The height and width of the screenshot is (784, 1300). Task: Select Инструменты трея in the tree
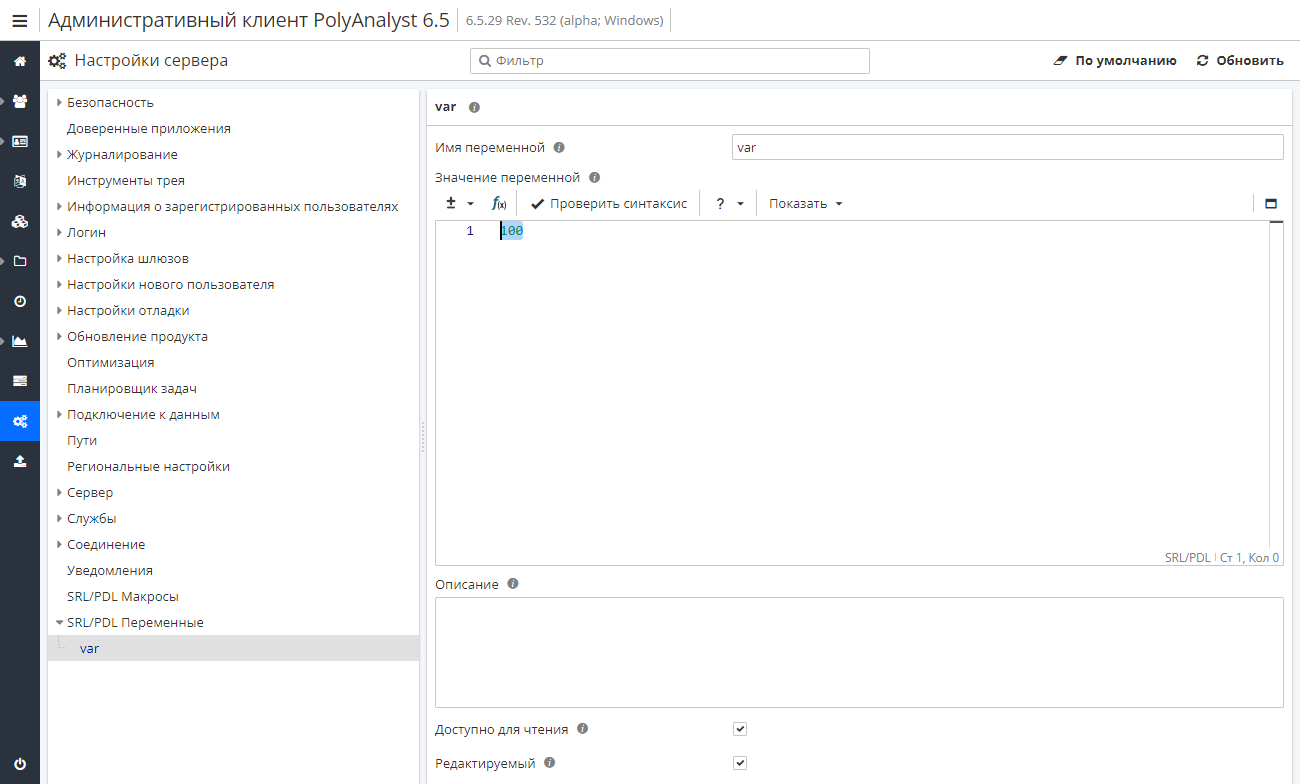[126, 180]
